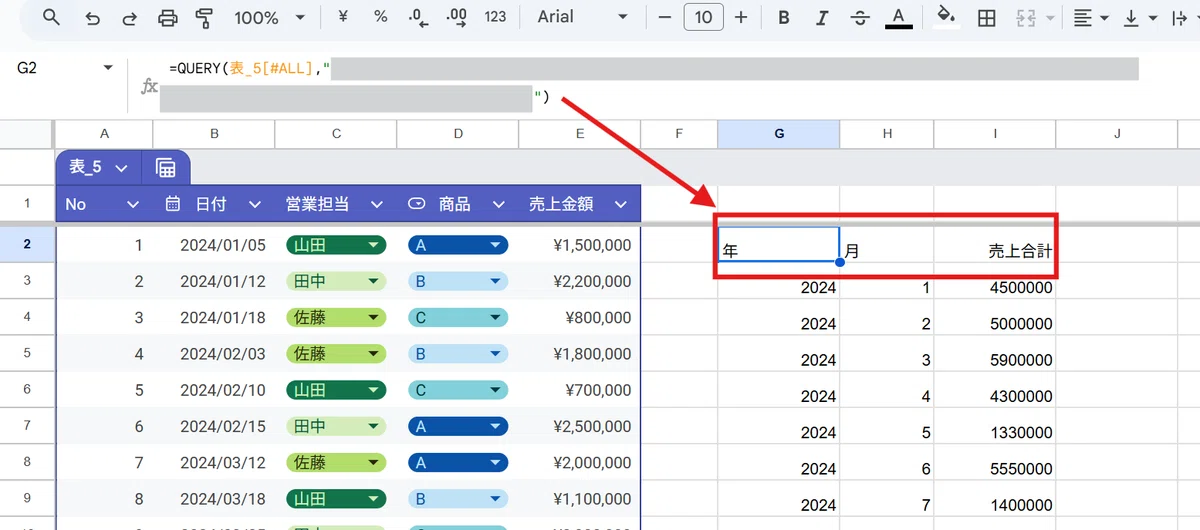The image size is (1200, 530).
Task: Open vertical align dropdown
Action: (1139, 17)
